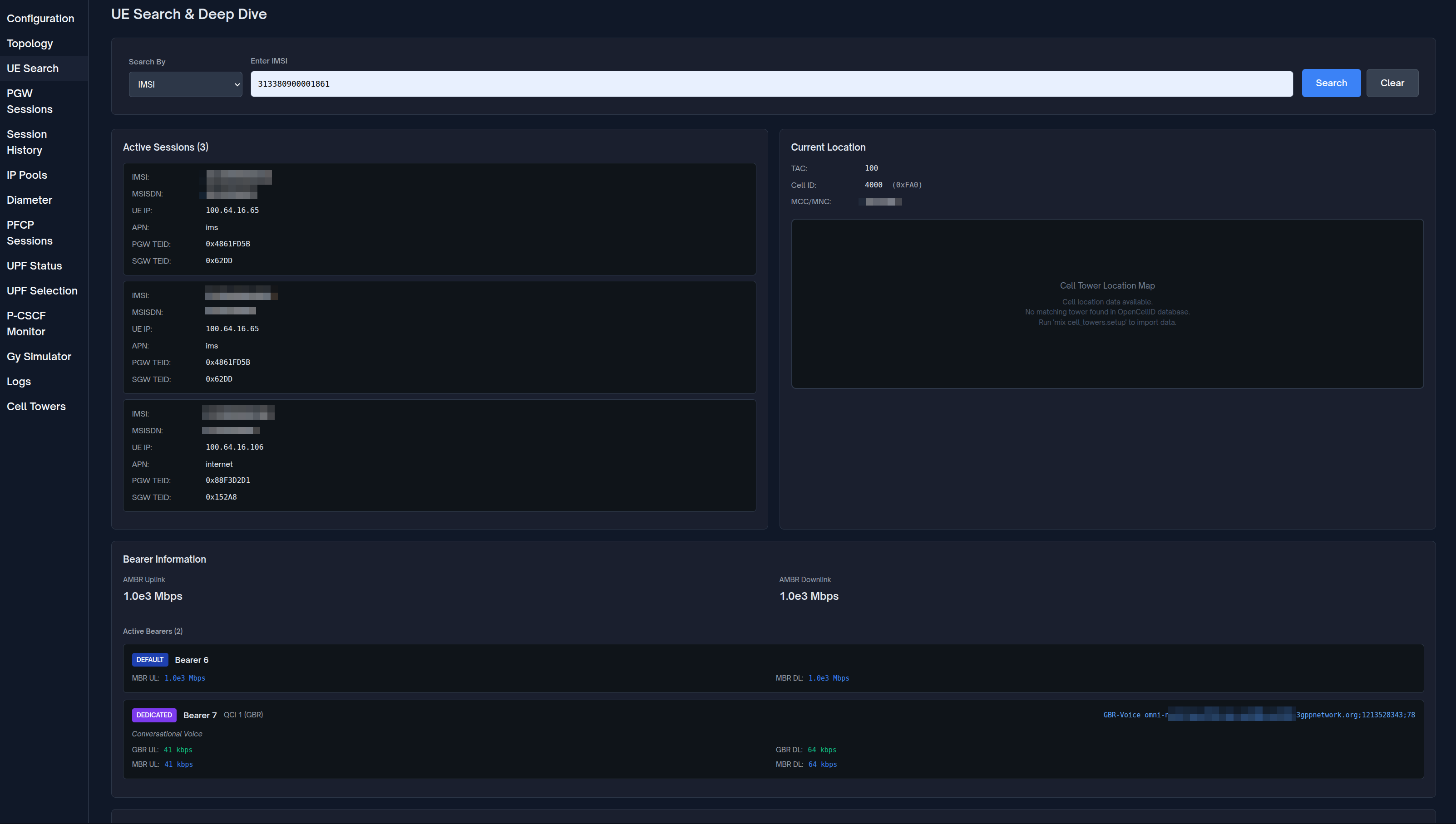View PFCP Sessions
Image resolution: width=1456 pixels, height=824 pixels.
[x=30, y=232]
